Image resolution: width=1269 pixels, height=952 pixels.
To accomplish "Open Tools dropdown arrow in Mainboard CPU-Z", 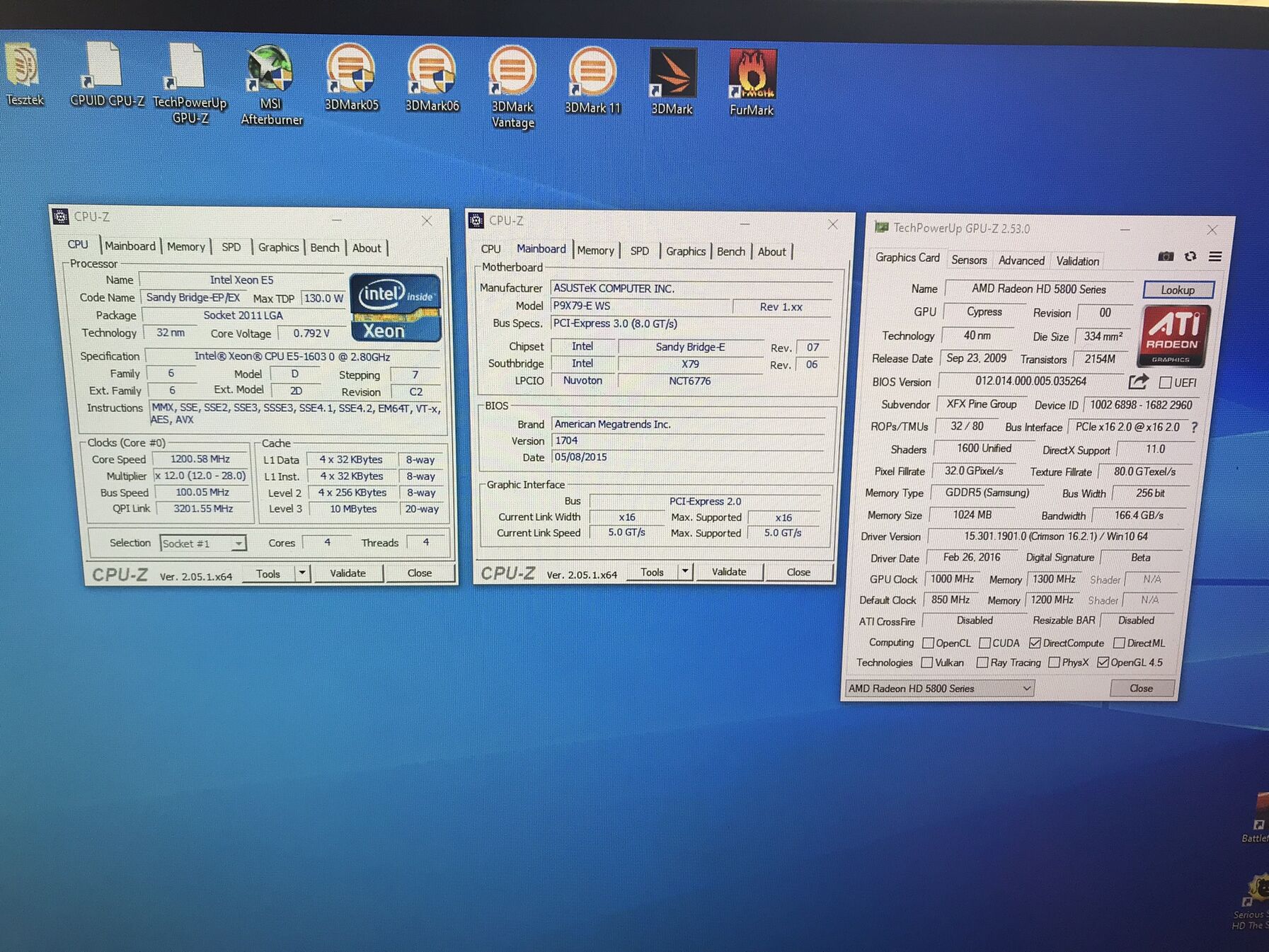I will pos(685,571).
